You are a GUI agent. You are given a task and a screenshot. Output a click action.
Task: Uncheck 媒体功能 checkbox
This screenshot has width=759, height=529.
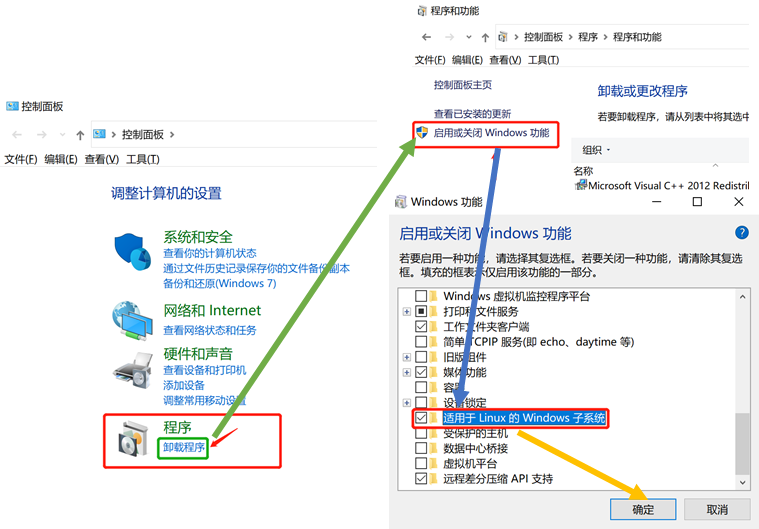[421, 372]
